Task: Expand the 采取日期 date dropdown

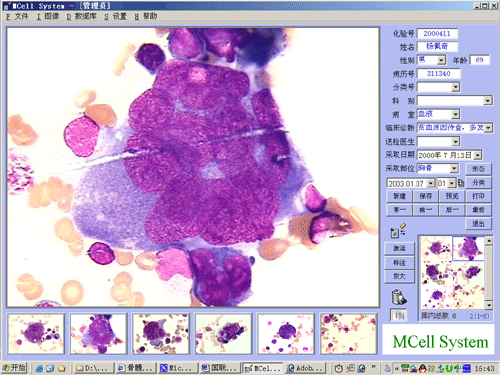Action: (478, 155)
